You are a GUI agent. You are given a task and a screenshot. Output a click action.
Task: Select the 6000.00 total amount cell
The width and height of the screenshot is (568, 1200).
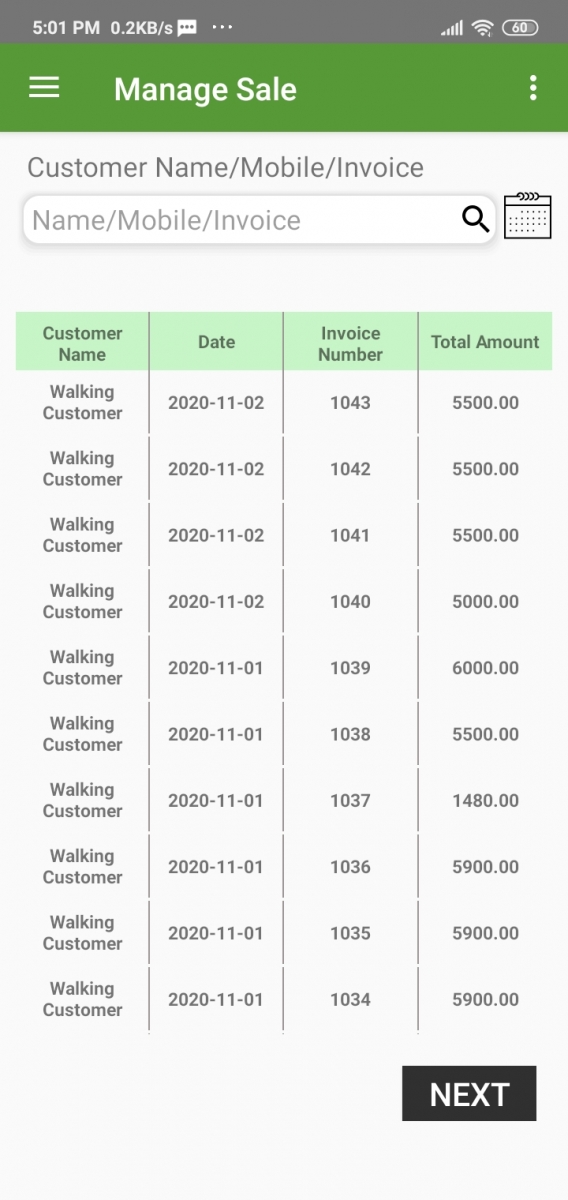(x=485, y=668)
